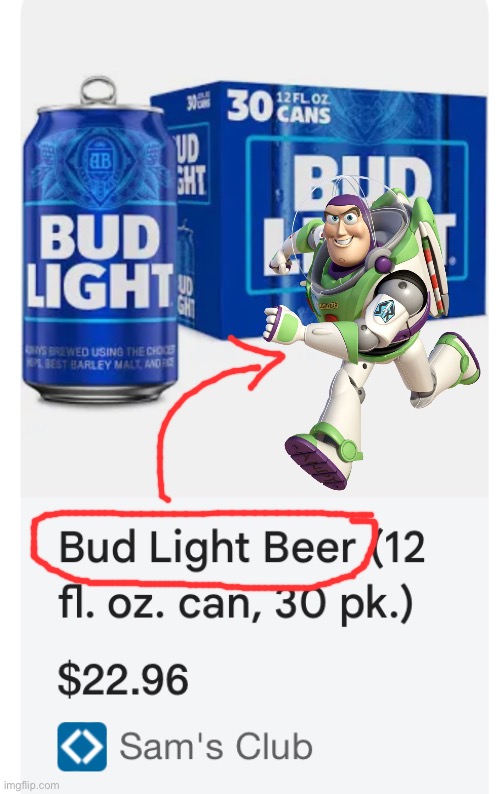Open the Sam's Club store link text
This screenshot has width=500, height=794.
click(216, 746)
